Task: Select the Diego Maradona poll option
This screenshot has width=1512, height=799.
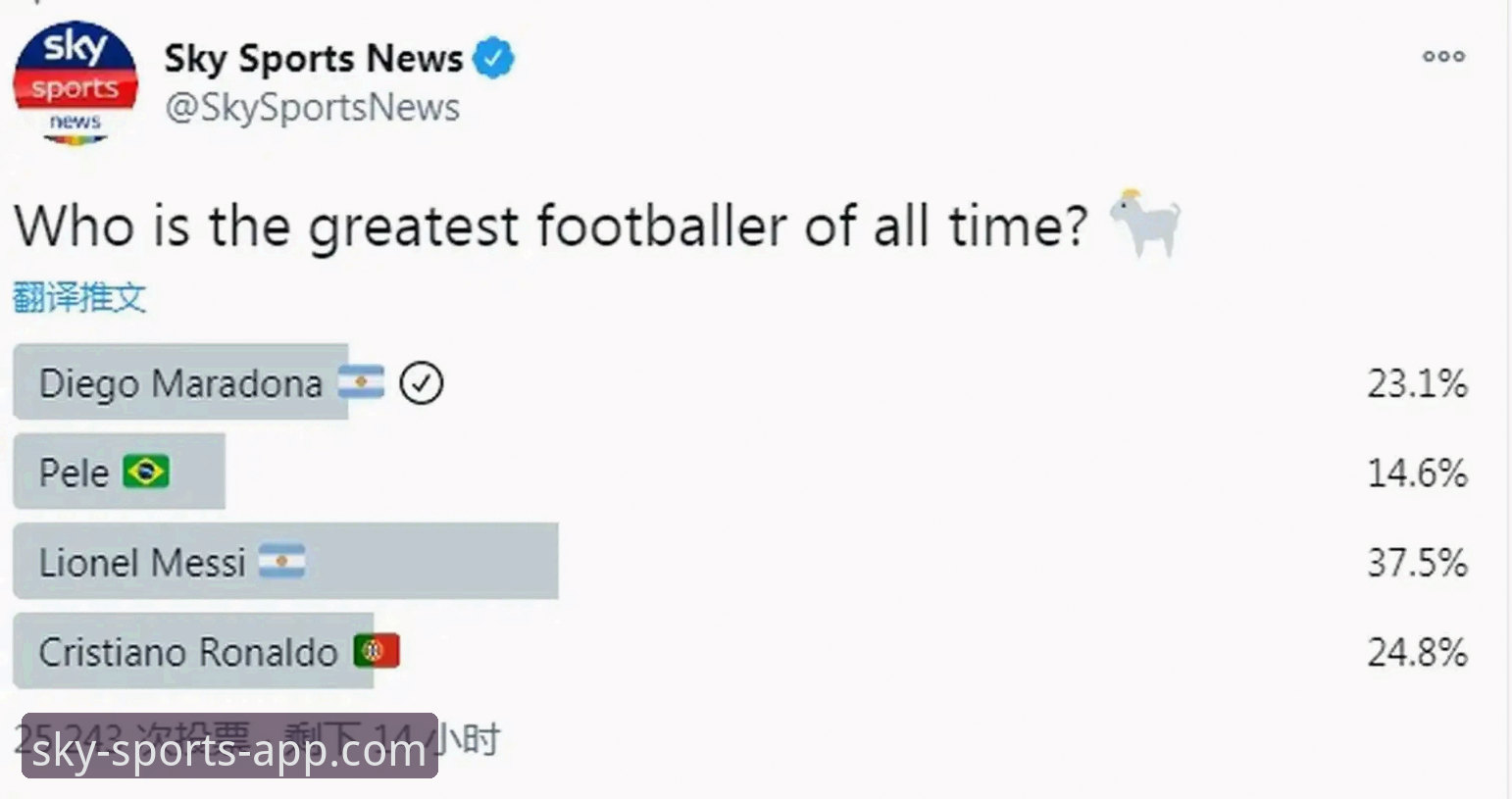Action: pyautogui.click(x=741, y=382)
